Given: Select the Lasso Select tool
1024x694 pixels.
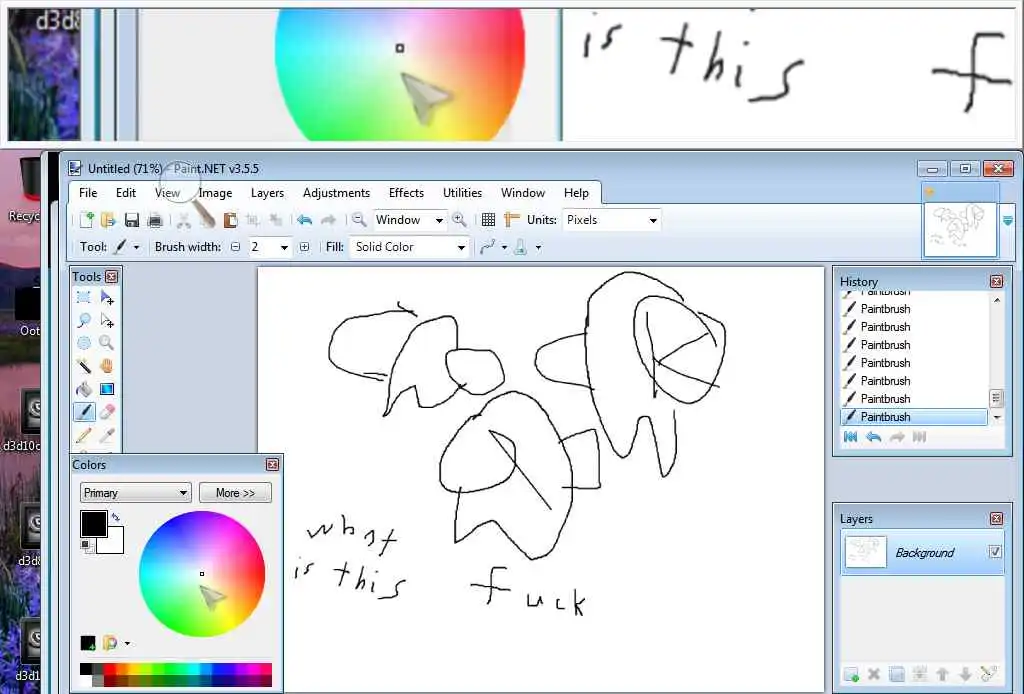Looking at the screenshot, I should [84, 321].
